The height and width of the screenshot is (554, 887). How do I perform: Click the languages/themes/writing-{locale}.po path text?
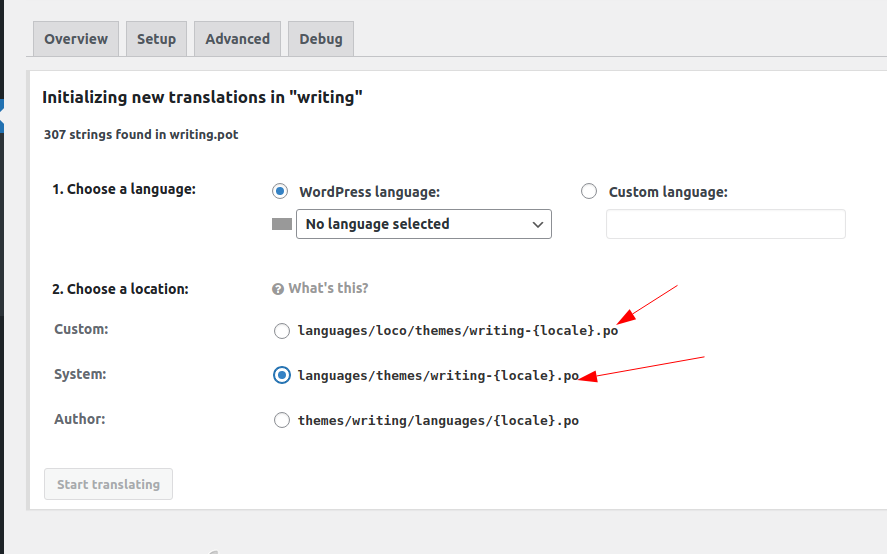[438, 375]
